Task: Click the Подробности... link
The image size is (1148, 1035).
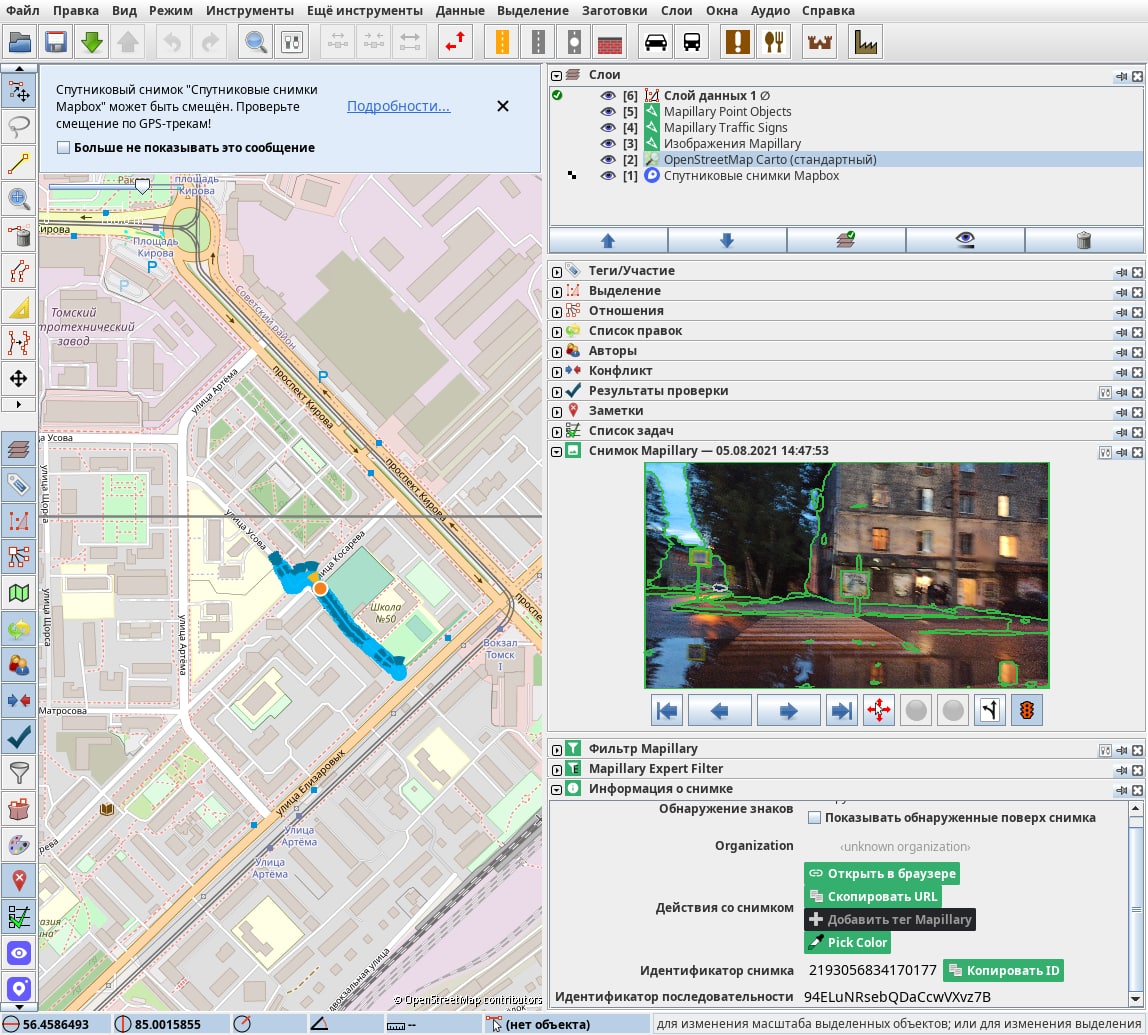Action: [x=398, y=106]
